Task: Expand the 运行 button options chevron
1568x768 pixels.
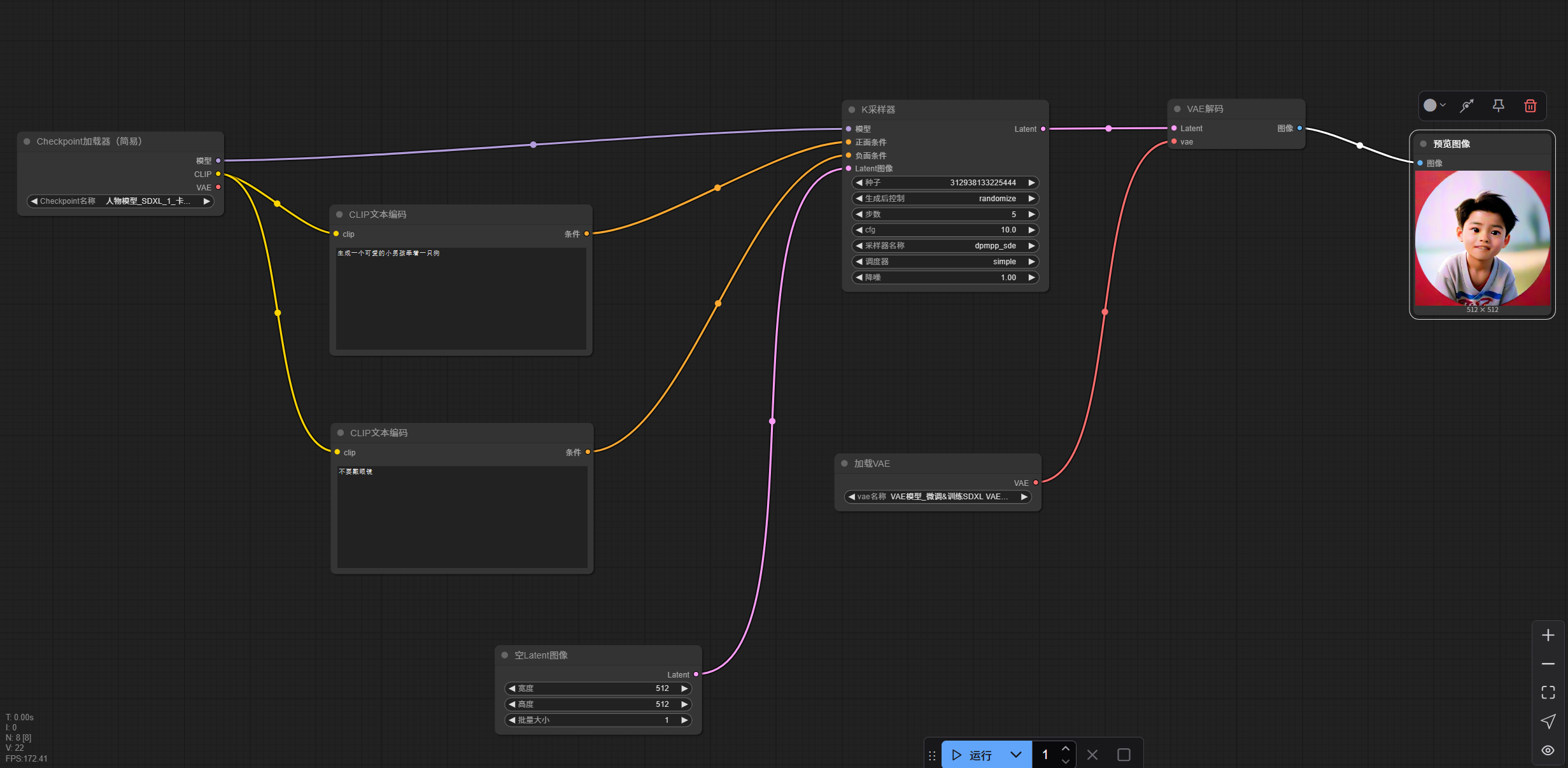Action: pyautogui.click(x=1015, y=755)
